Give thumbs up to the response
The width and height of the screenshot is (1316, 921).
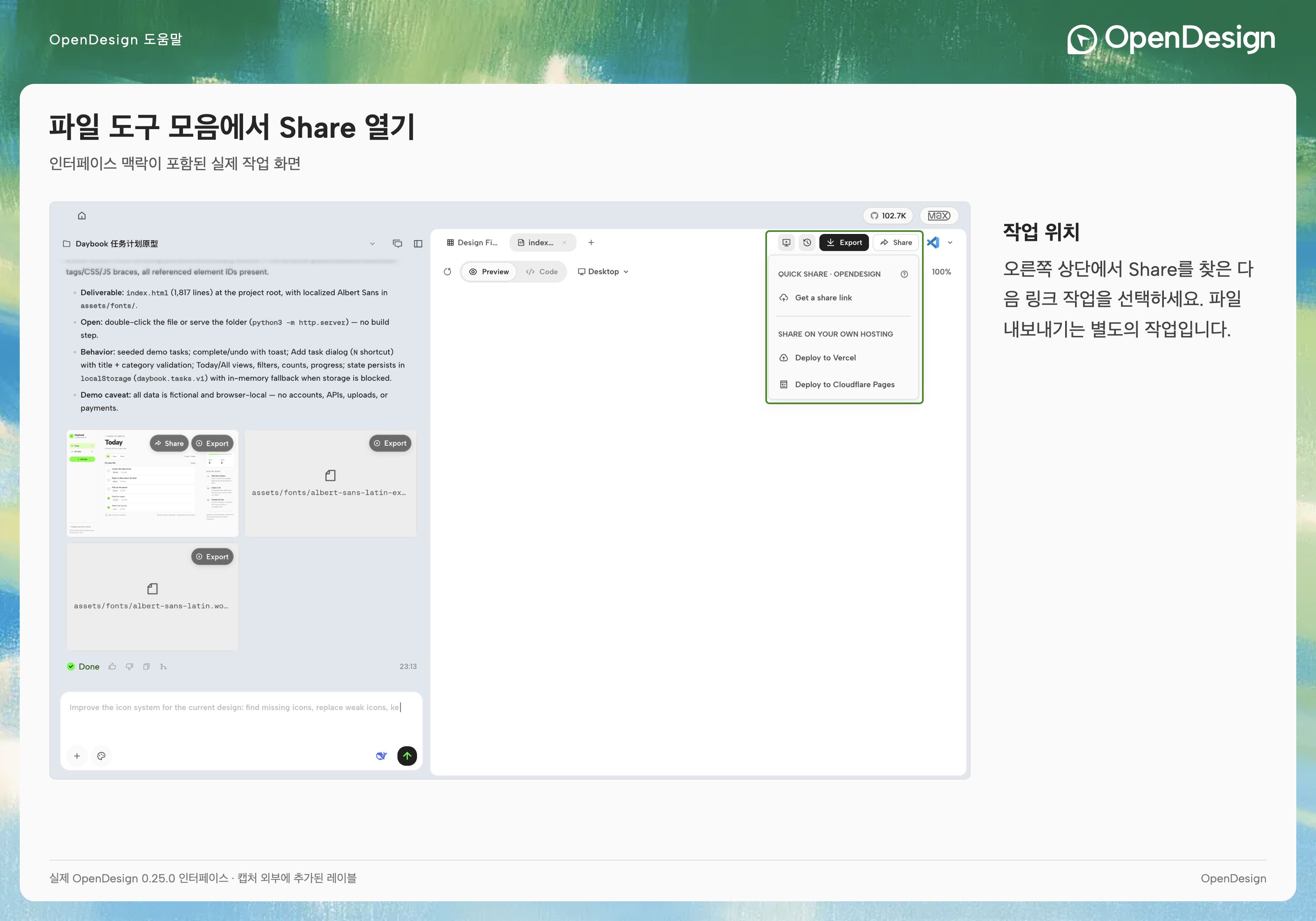pos(112,666)
